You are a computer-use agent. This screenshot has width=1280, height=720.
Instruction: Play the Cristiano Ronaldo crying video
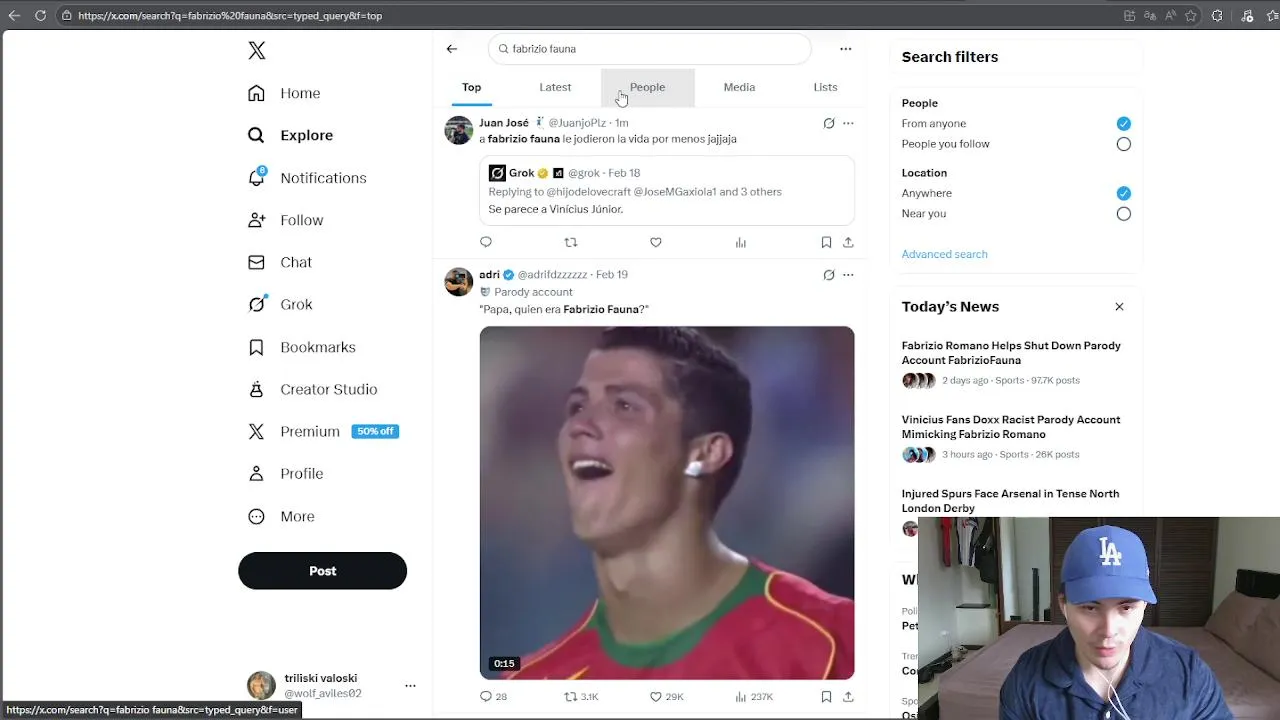[667, 503]
